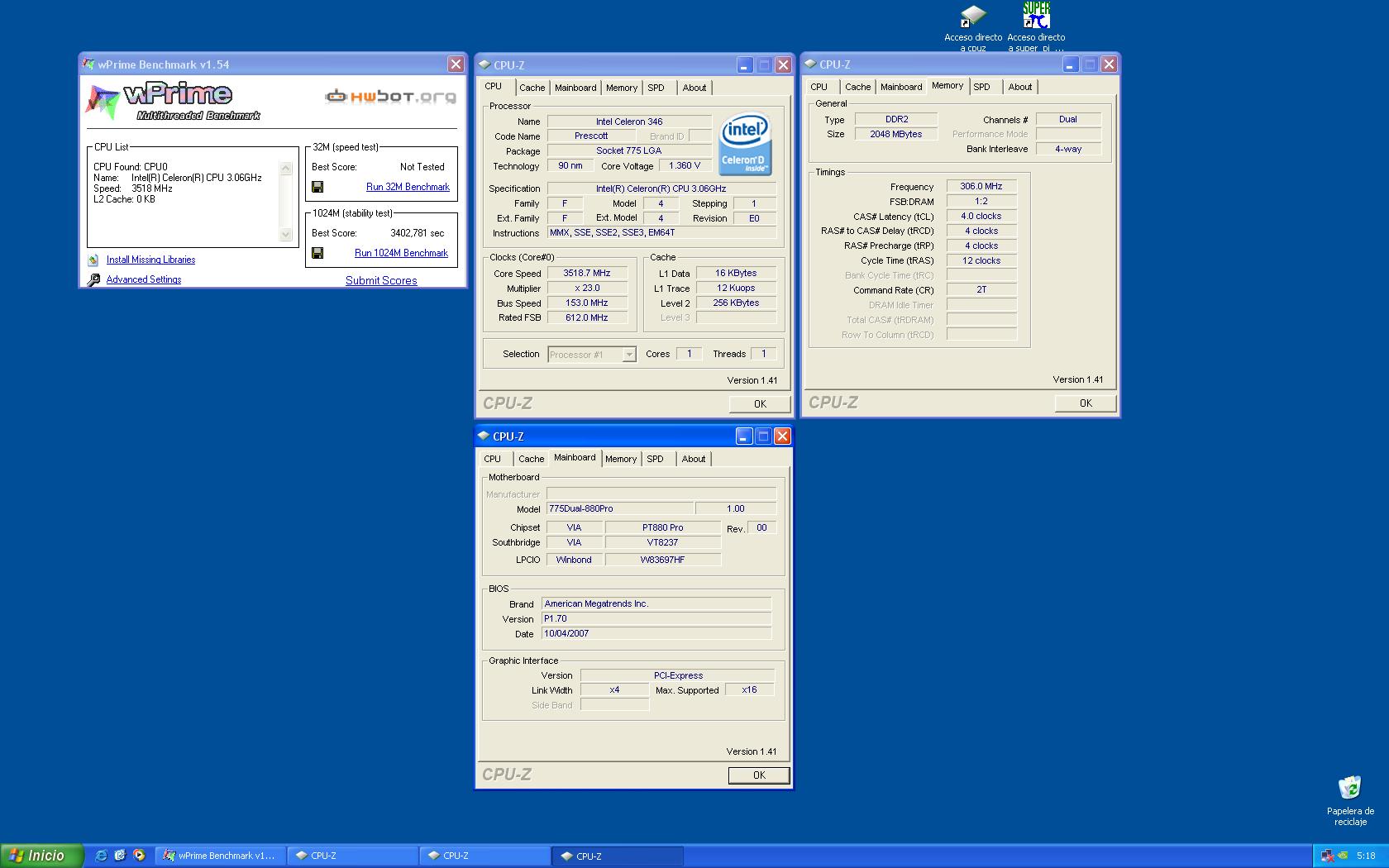This screenshot has width=1389, height=868.
Task: Click the Inicio start button
Action: point(42,856)
